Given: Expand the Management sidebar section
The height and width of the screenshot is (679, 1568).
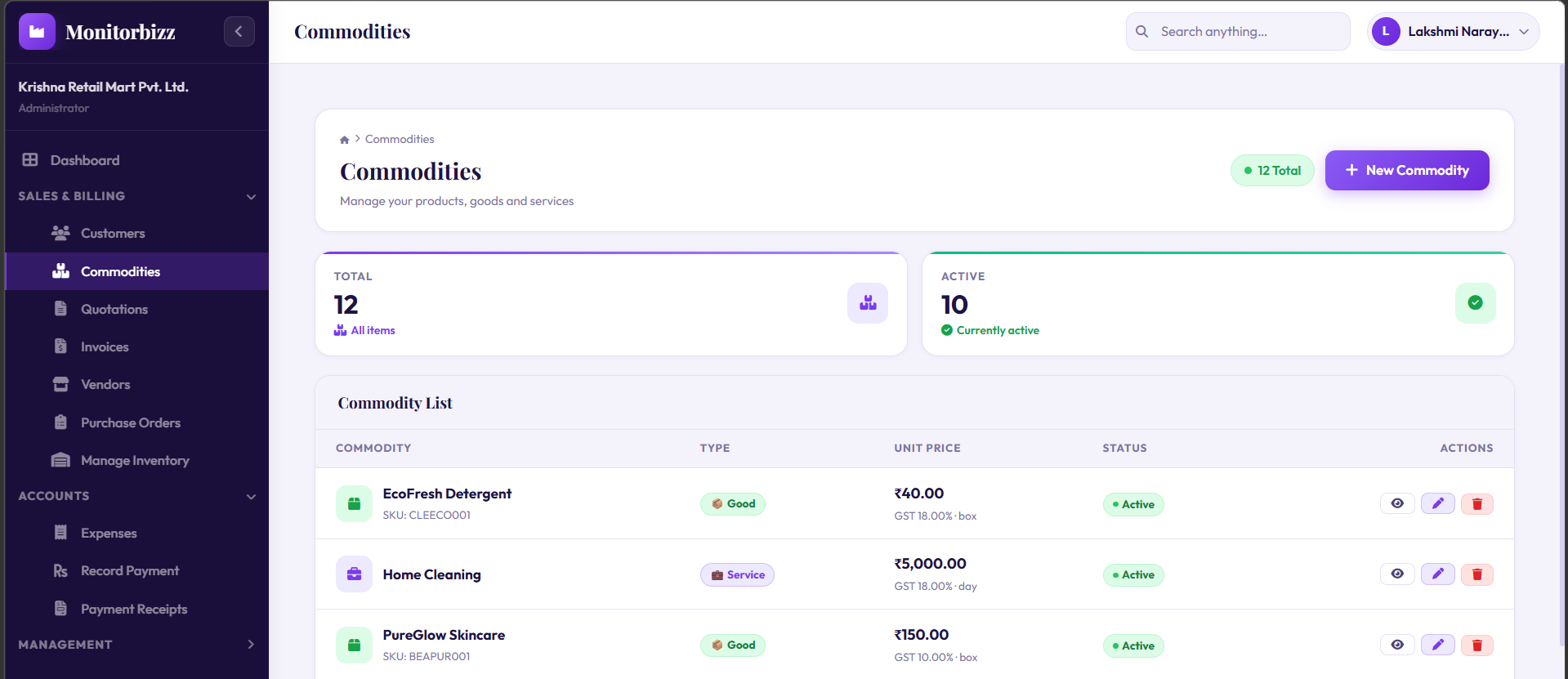Looking at the screenshot, I should click(251, 645).
